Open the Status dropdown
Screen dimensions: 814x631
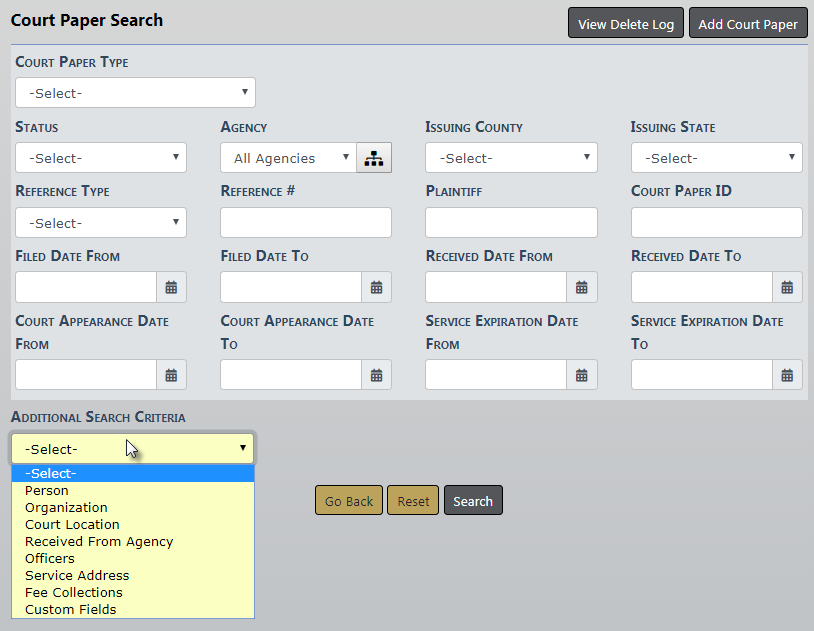tap(101, 158)
